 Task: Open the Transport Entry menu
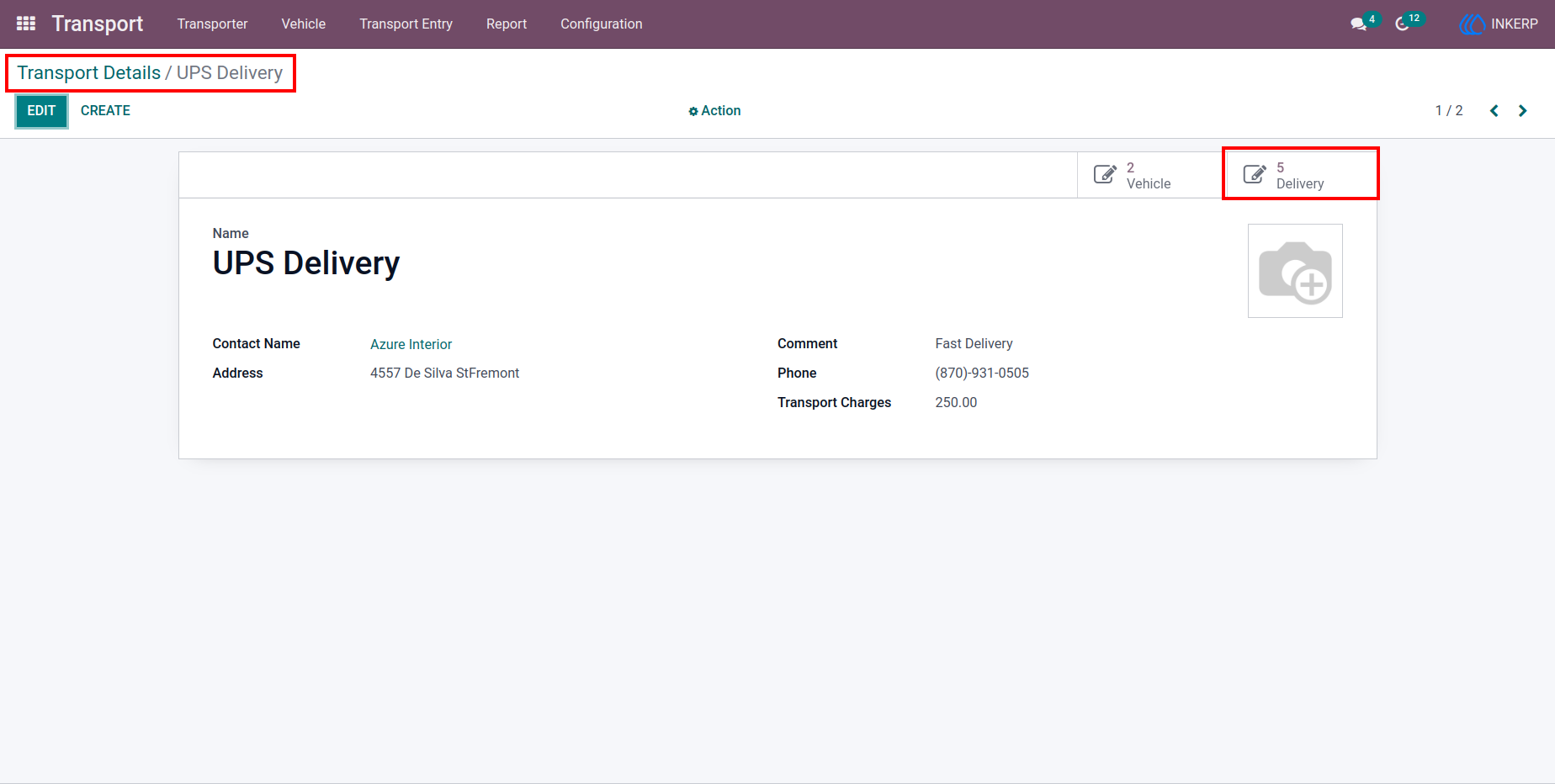[x=406, y=24]
